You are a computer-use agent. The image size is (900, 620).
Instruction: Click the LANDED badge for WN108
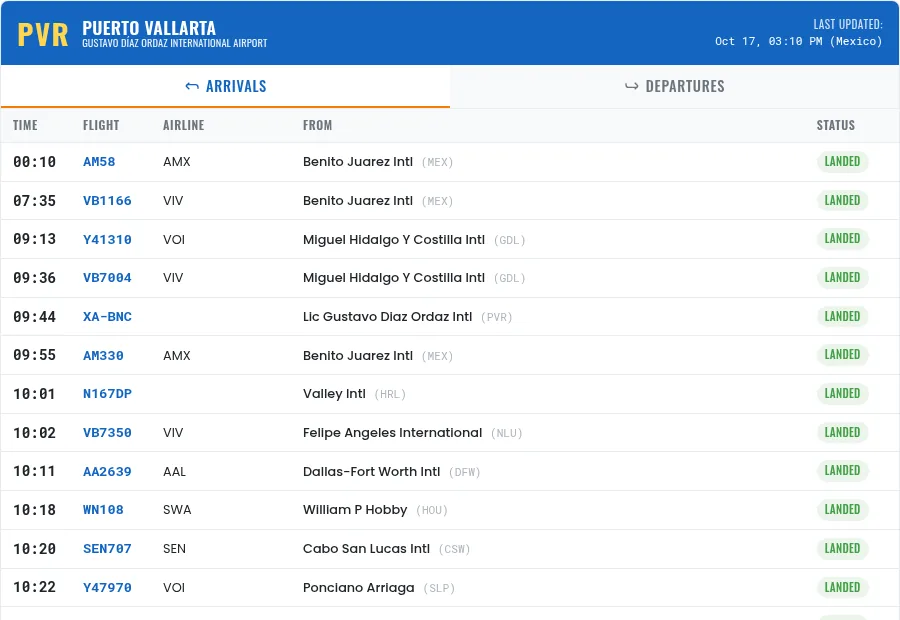click(842, 510)
